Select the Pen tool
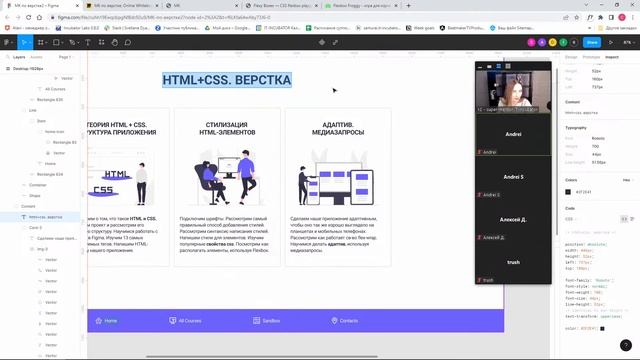The image size is (640, 360). 72,42
